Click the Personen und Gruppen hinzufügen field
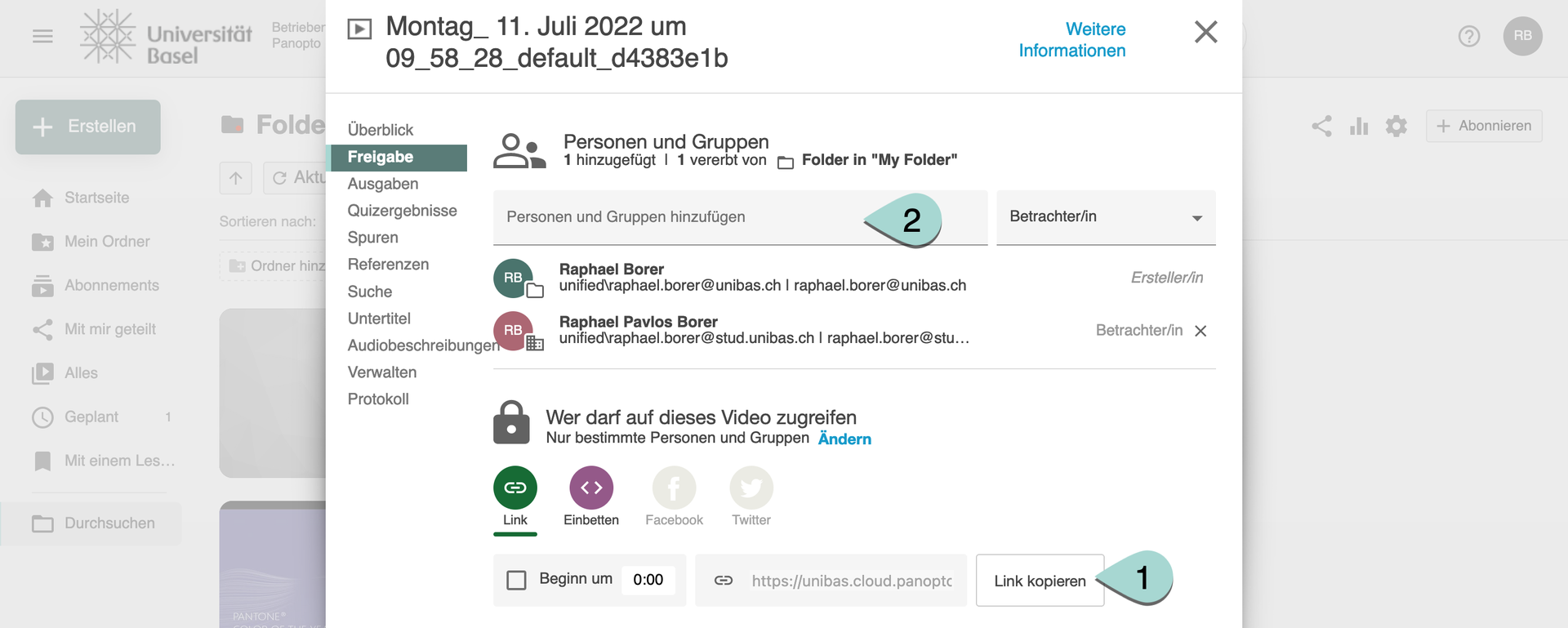The width and height of the screenshot is (1568, 628). click(x=678, y=217)
